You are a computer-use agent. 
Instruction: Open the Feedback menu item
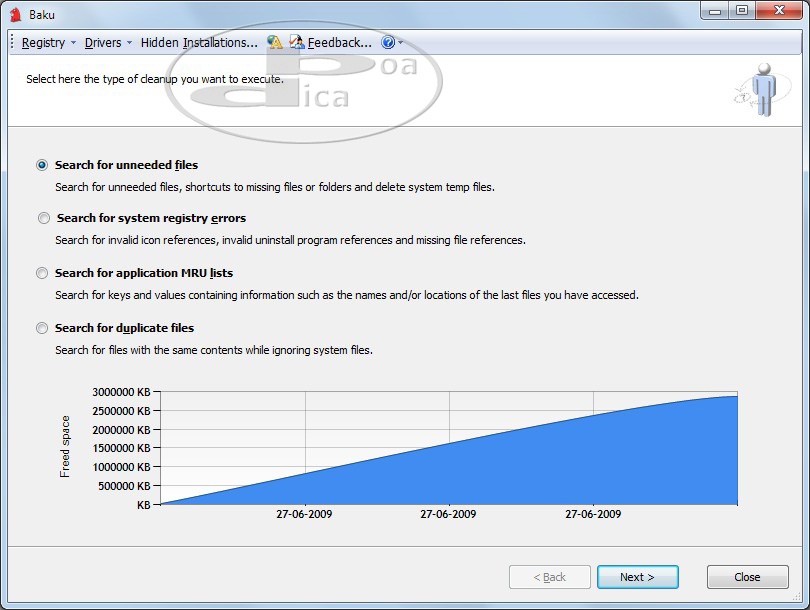click(x=339, y=43)
